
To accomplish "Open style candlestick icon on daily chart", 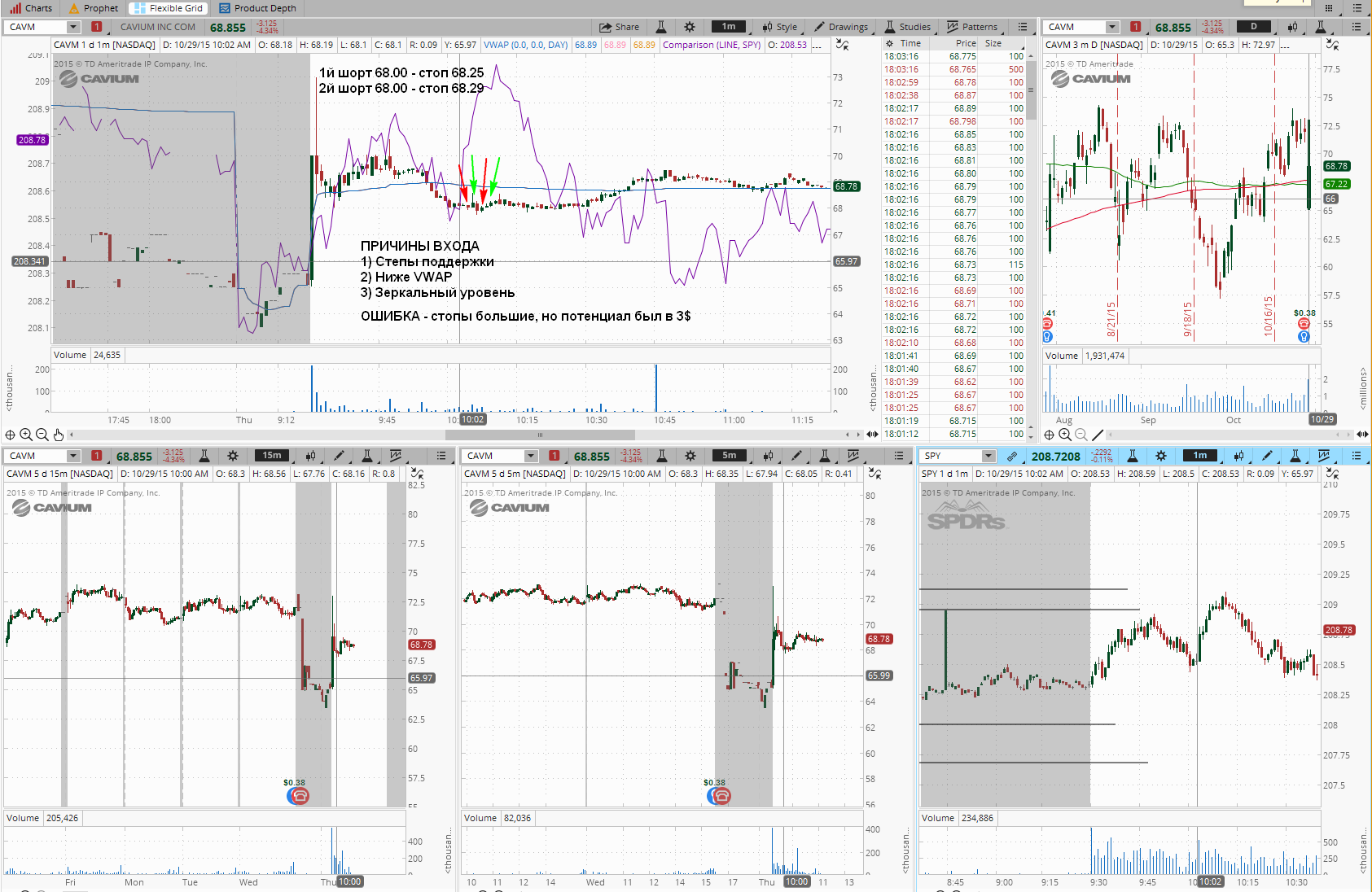I will 1292,27.
